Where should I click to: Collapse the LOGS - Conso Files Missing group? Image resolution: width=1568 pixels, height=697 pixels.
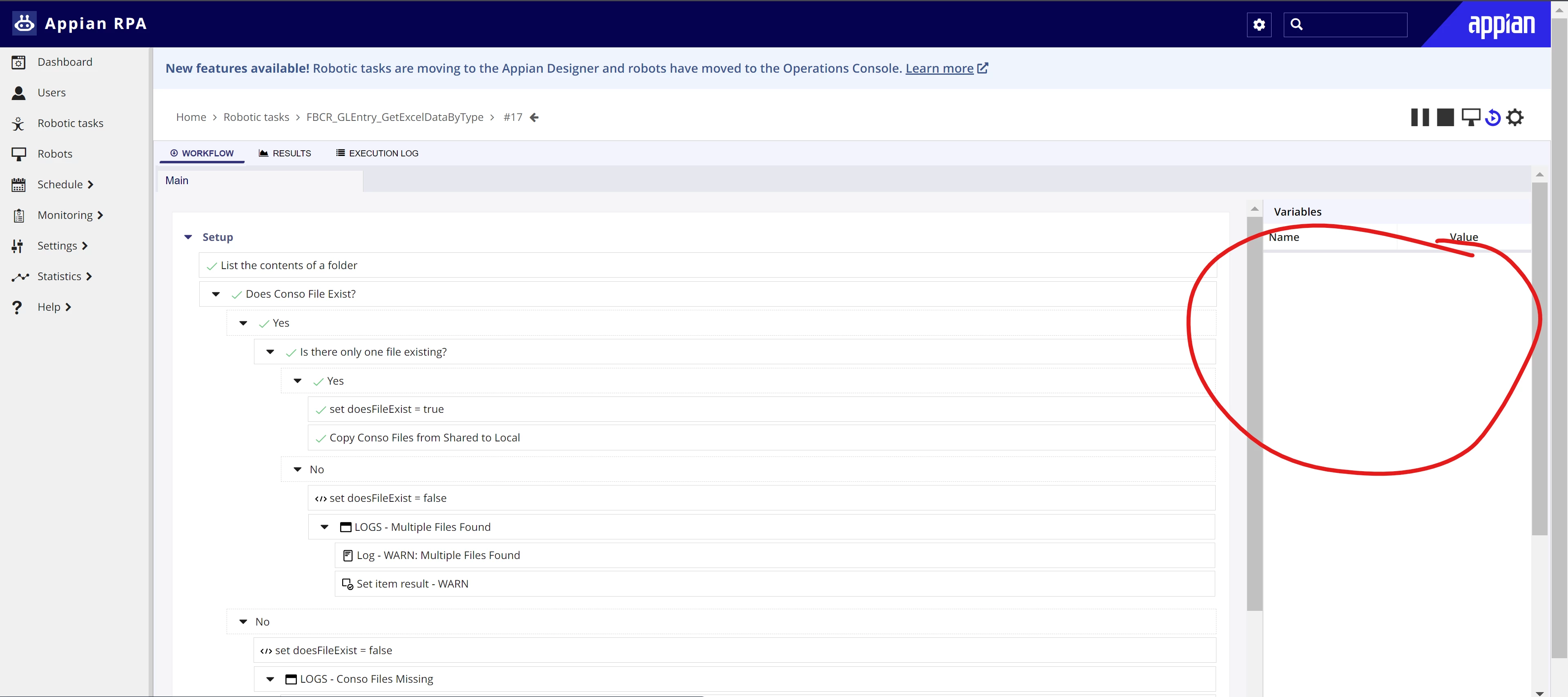pos(270,679)
